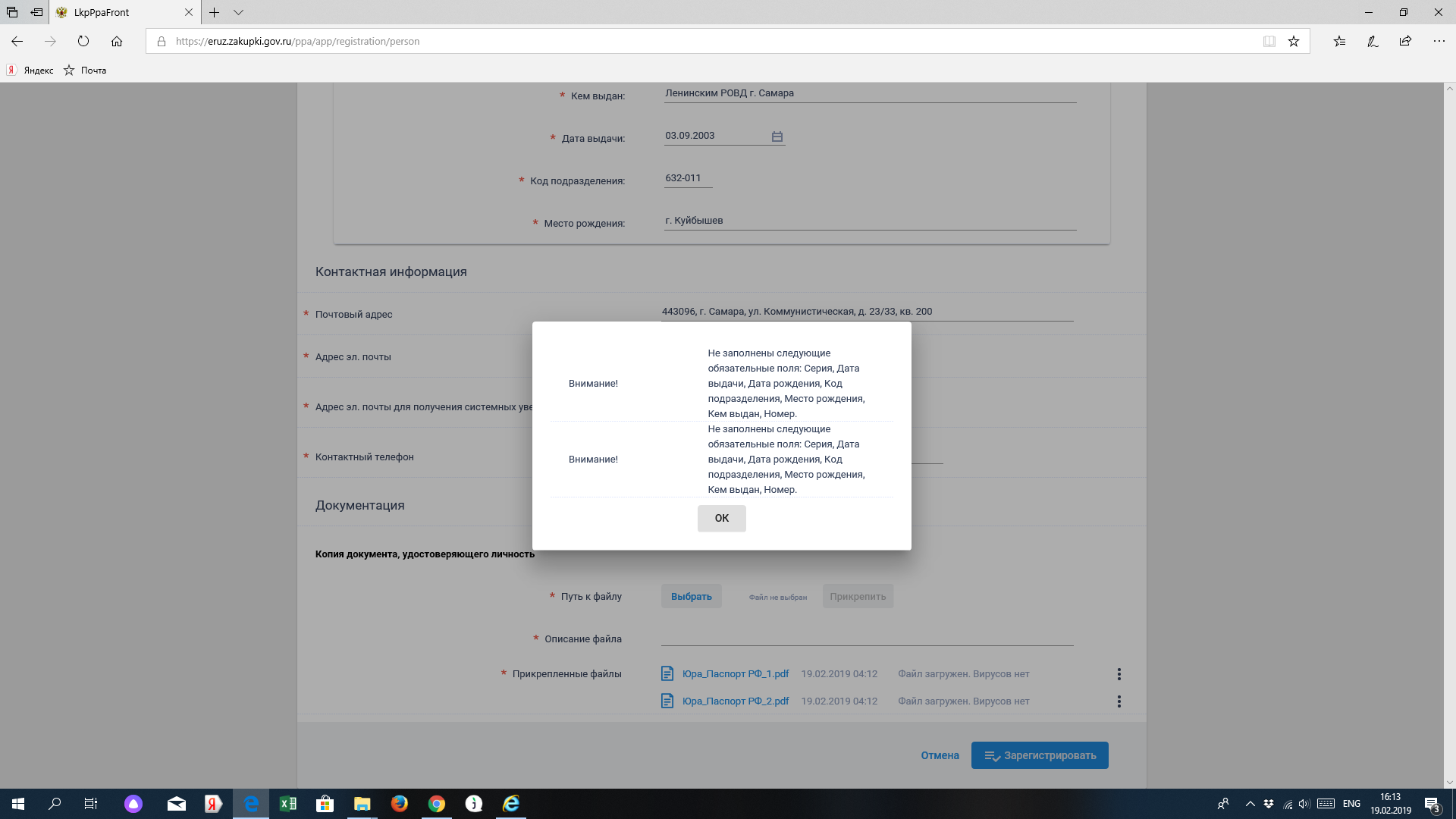This screenshot has width=1456, height=819.
Task: Refresh the browser page
Action: point(83,42)
